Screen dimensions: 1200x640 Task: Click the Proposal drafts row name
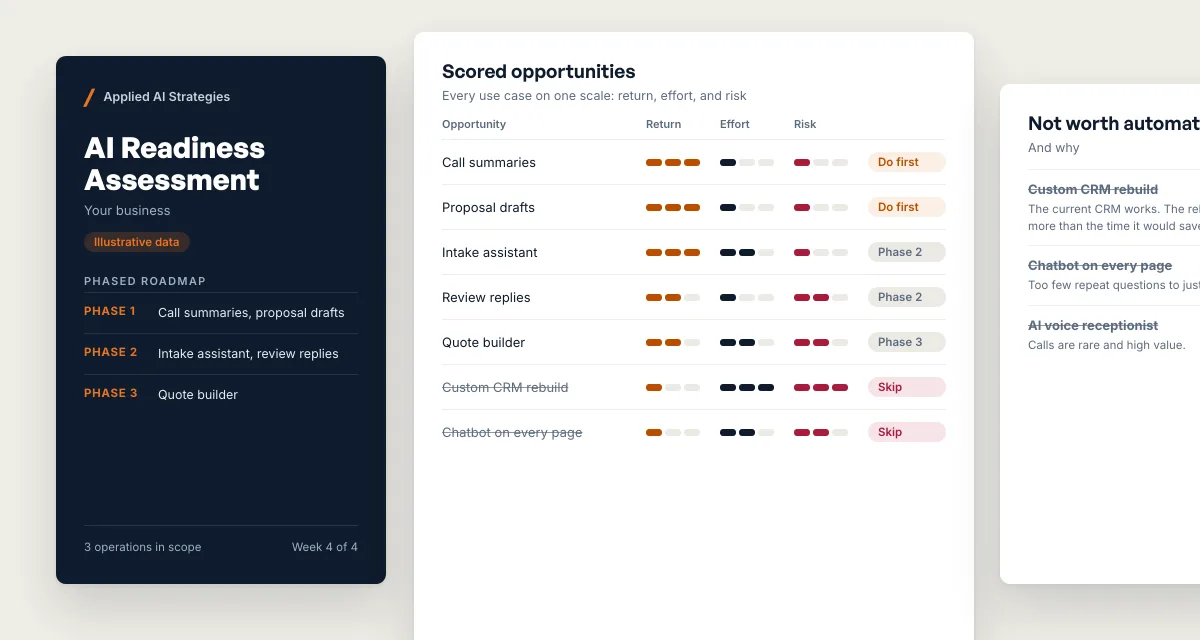pyautogui.click(x=488, y=208)
